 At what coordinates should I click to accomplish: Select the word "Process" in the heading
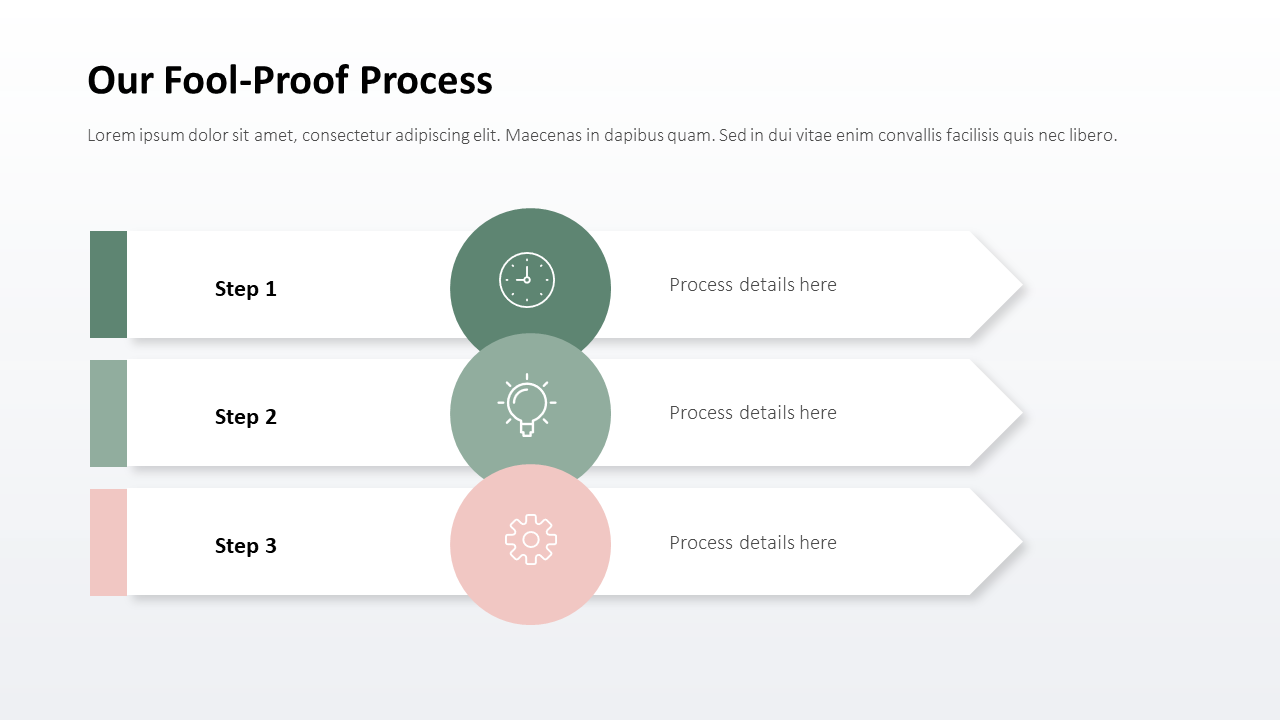point(426,80)
